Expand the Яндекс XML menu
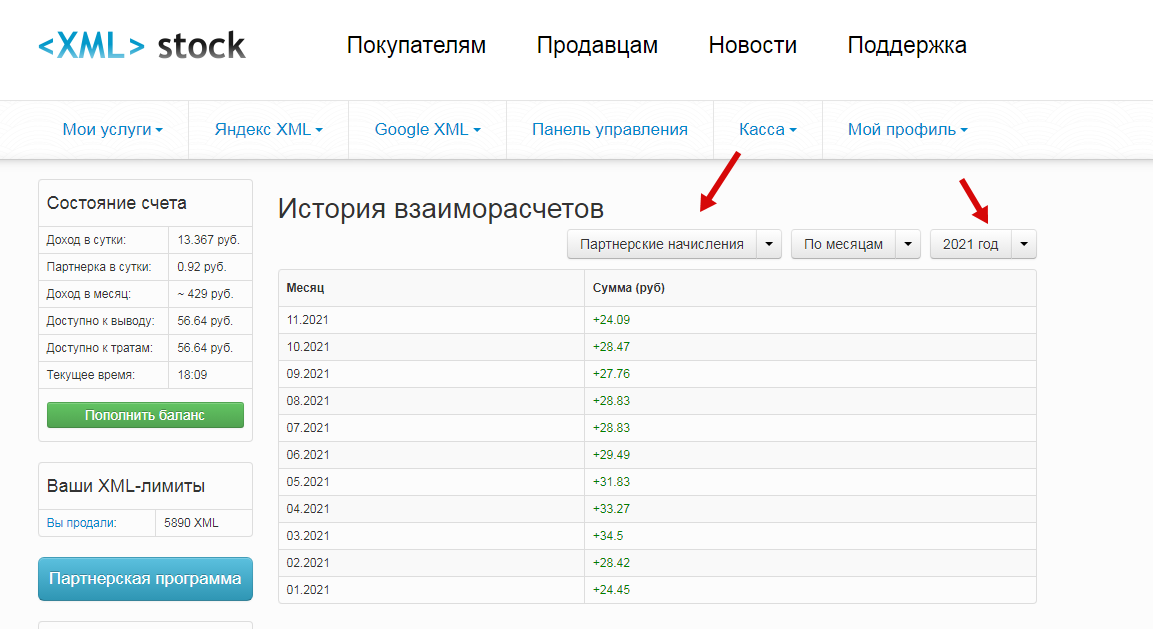1153x629 pixels. click(268, 129)
